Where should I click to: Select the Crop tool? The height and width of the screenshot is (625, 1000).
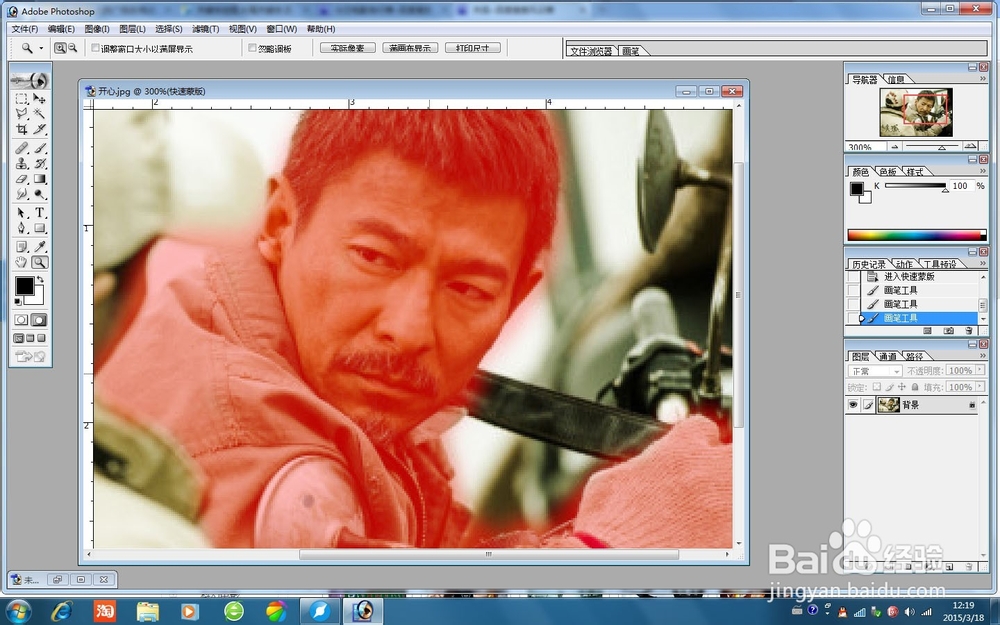click(x=22, y=129)
